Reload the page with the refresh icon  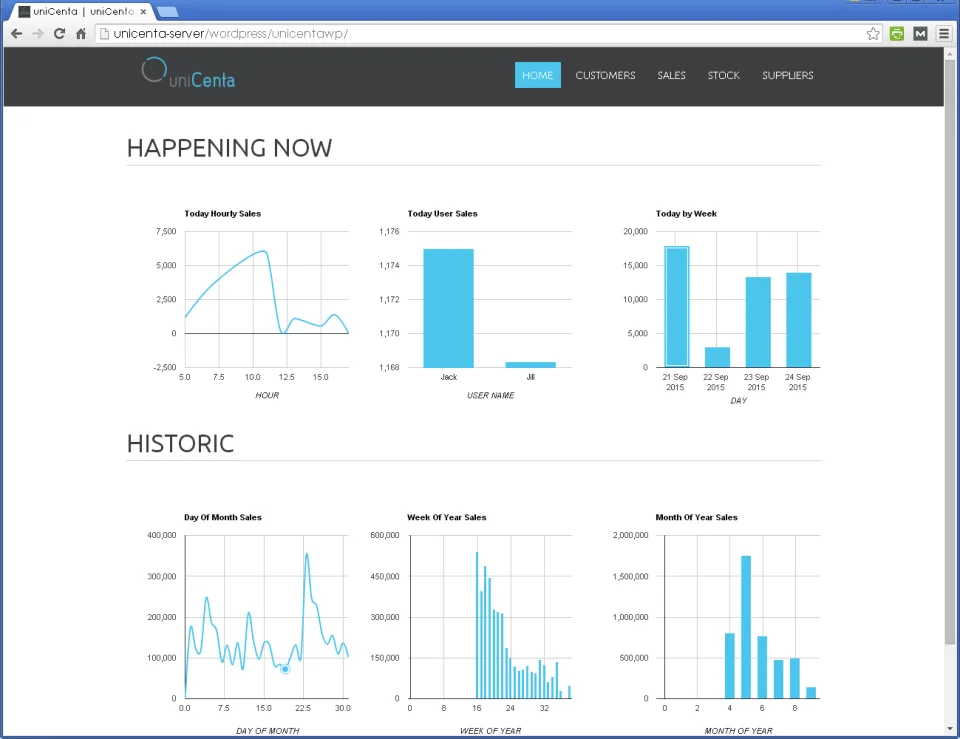pyautogui.click(x=59, y=34)
